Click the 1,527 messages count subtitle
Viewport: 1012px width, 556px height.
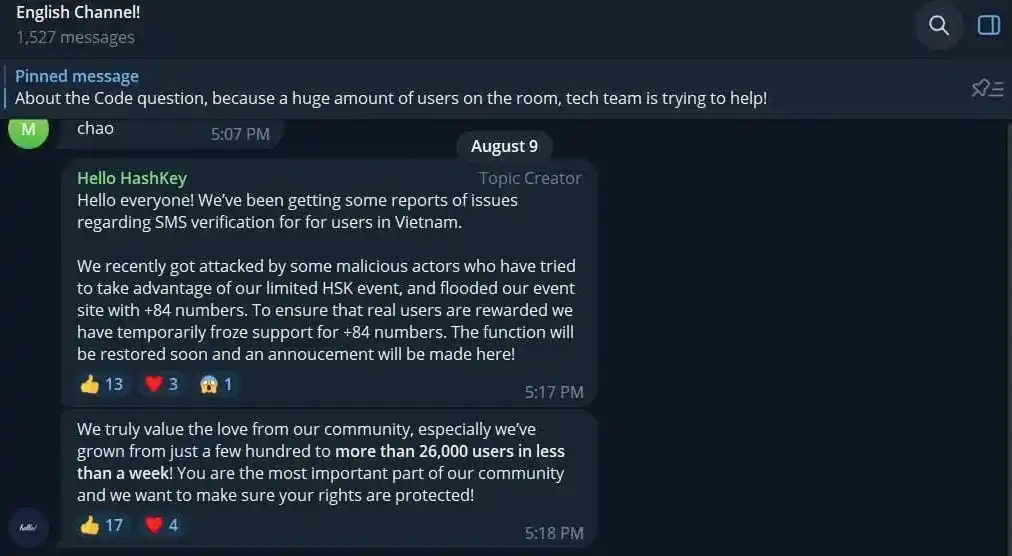[75, 37]
